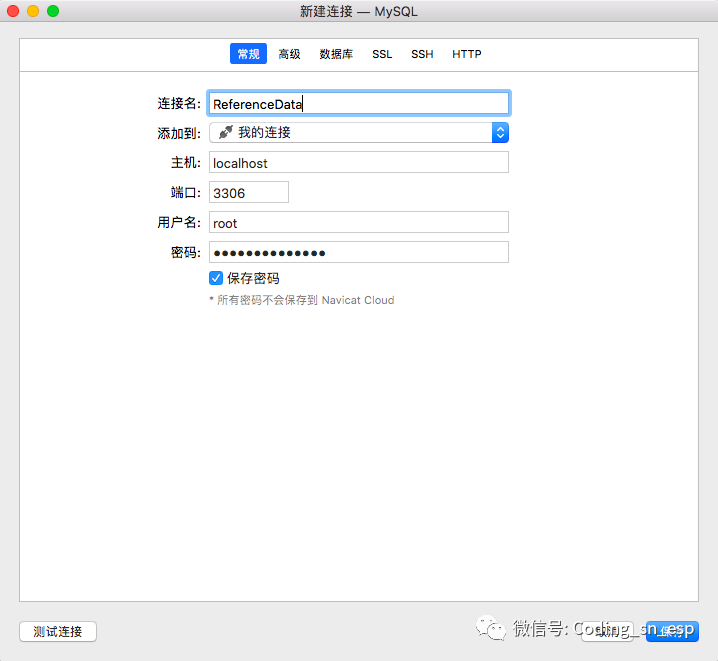Maximize the window with green button

point(53,11)
